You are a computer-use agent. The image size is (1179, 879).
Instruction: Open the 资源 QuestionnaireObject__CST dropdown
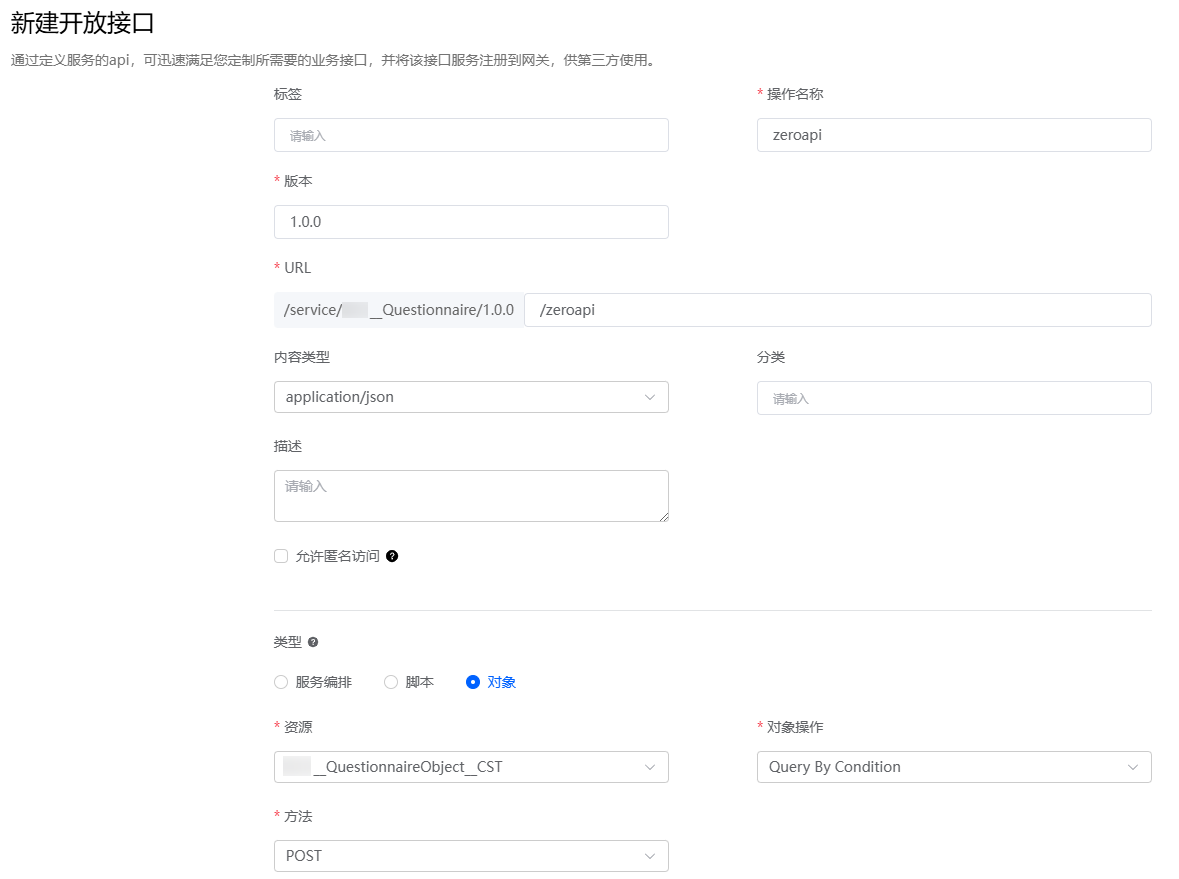click(x=471, y=767)
